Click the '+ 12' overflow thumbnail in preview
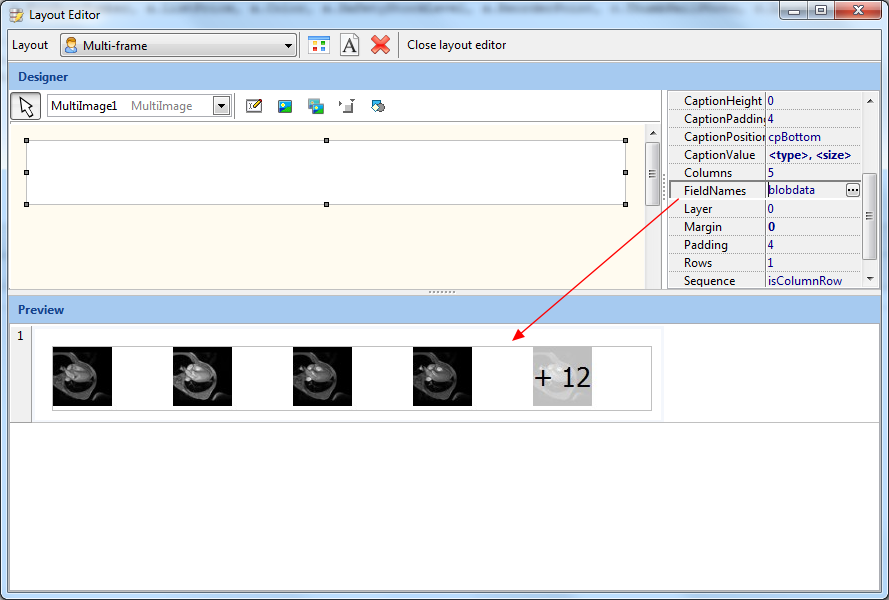Viewport: 889px width, 600px height. pyautogui.click(x=562, y=377)
